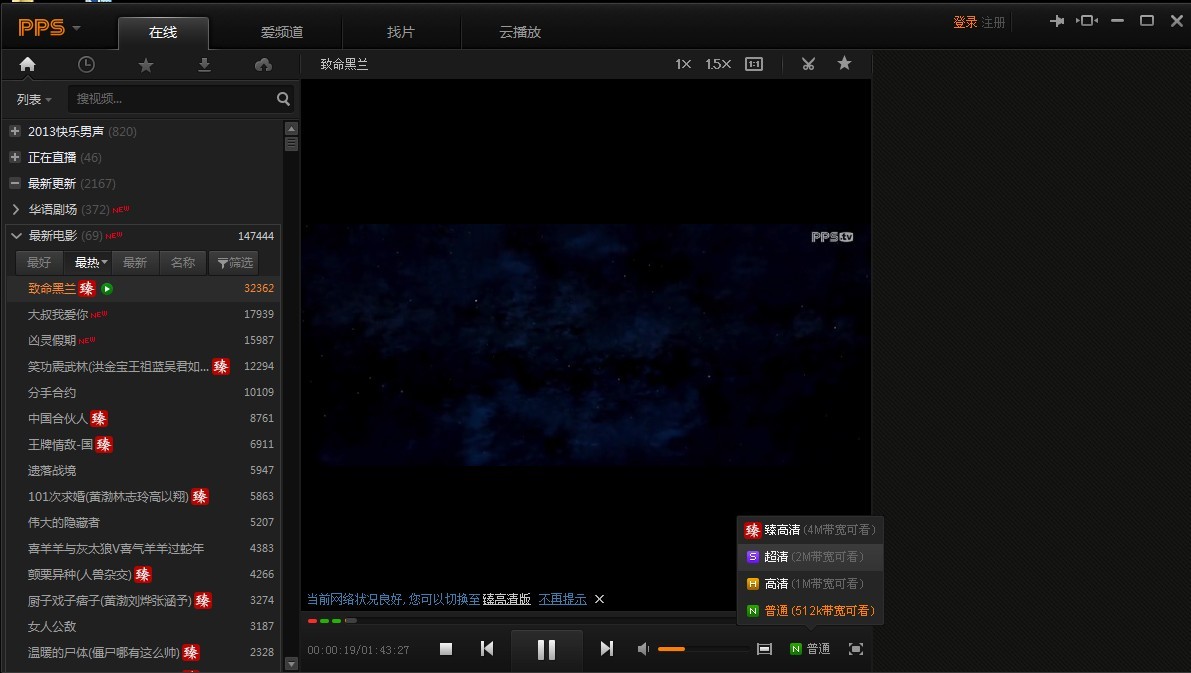Image resolution: width=1191 pixels, height=673 pixels.
Task: Click the home icon in sidebar
Action: (27, 64)
